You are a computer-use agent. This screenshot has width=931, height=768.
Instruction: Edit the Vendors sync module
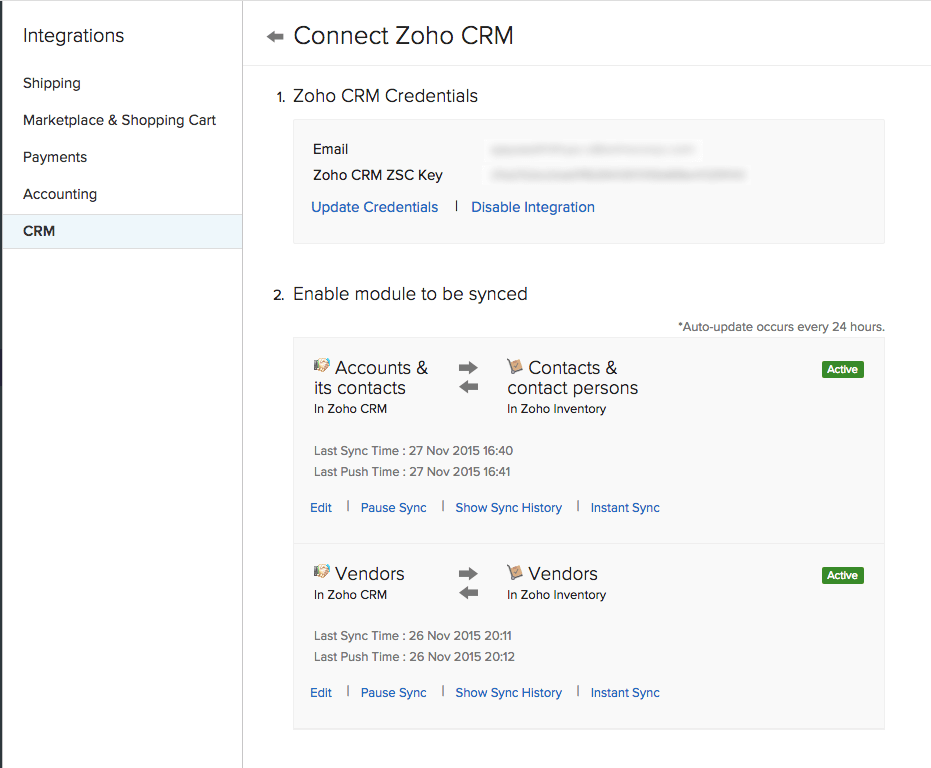(x=321, y=693)
